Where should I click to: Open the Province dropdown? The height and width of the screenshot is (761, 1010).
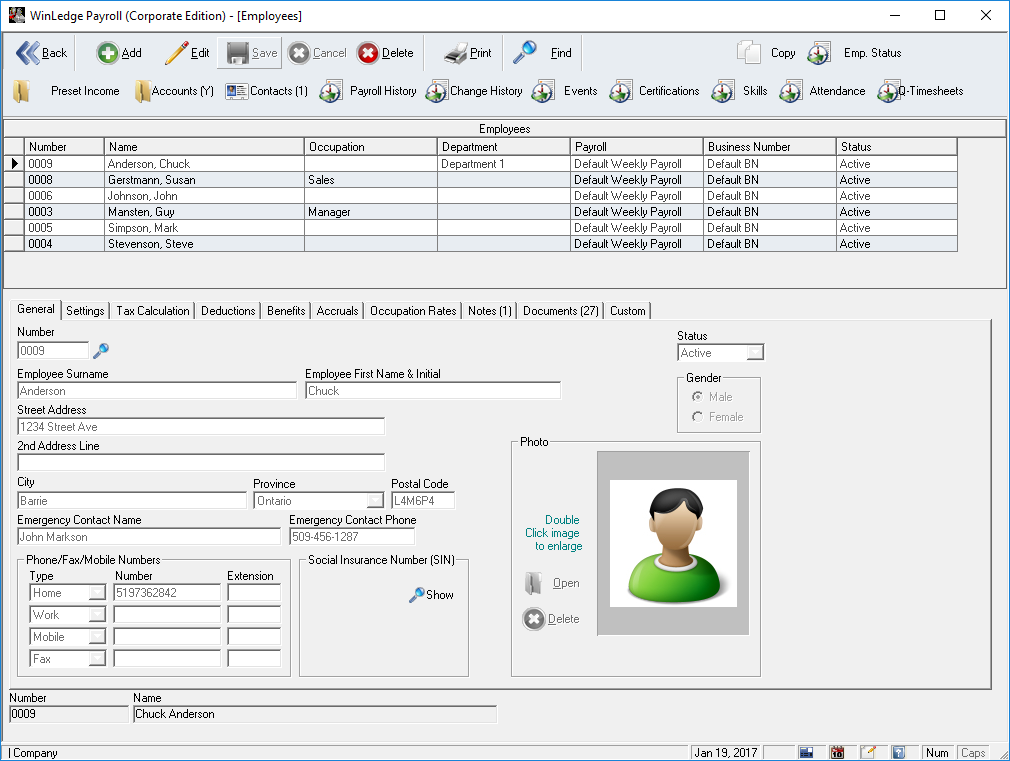(x=375, y=501)
